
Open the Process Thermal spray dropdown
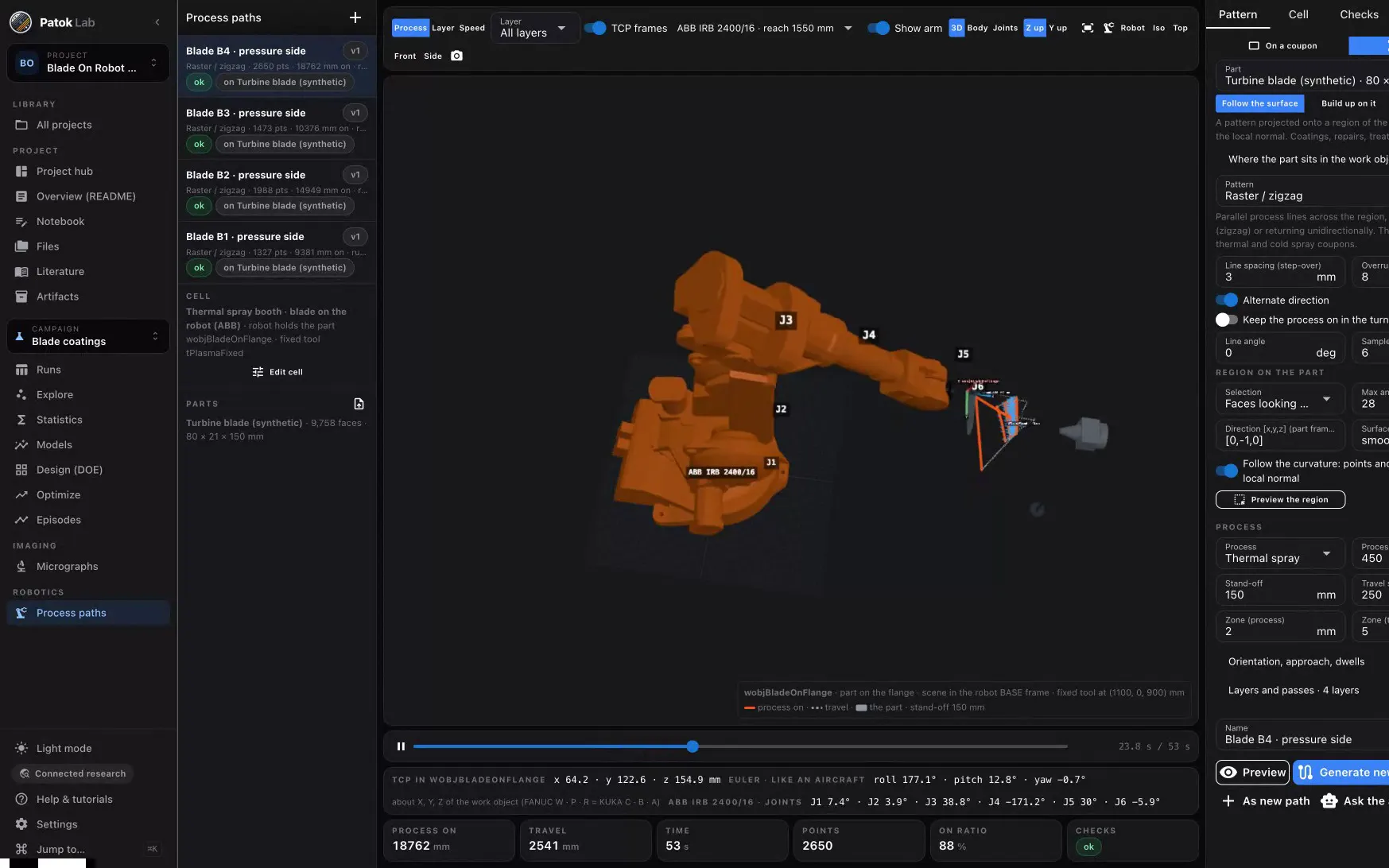pyautogui.click(x=1279, y=553)
